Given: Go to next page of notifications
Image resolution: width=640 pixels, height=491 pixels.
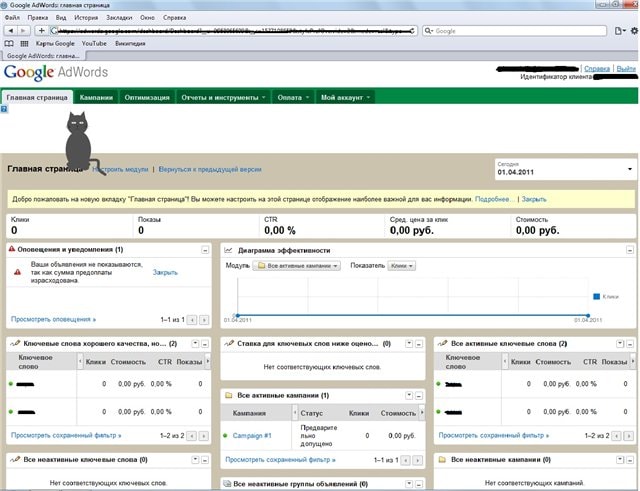Looking at the screenshot, I should pos(204,319).
